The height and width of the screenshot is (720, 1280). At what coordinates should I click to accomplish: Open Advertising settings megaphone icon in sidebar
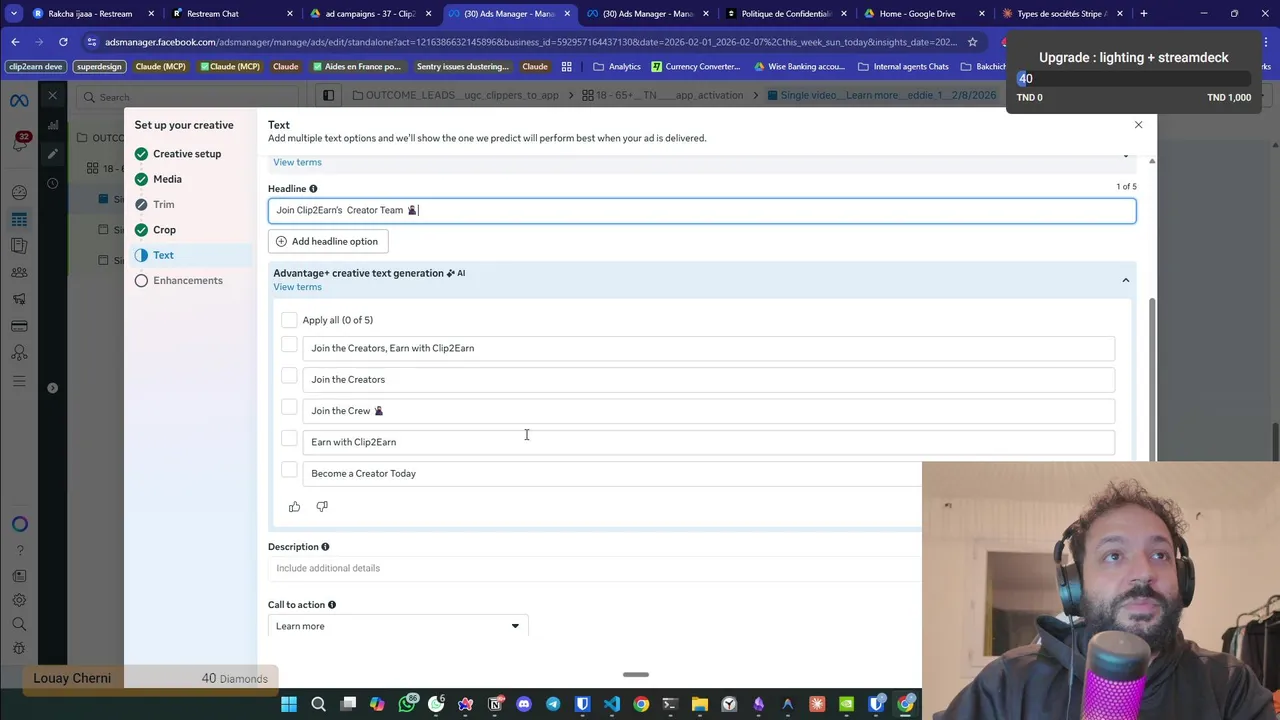tap(19, 299)
